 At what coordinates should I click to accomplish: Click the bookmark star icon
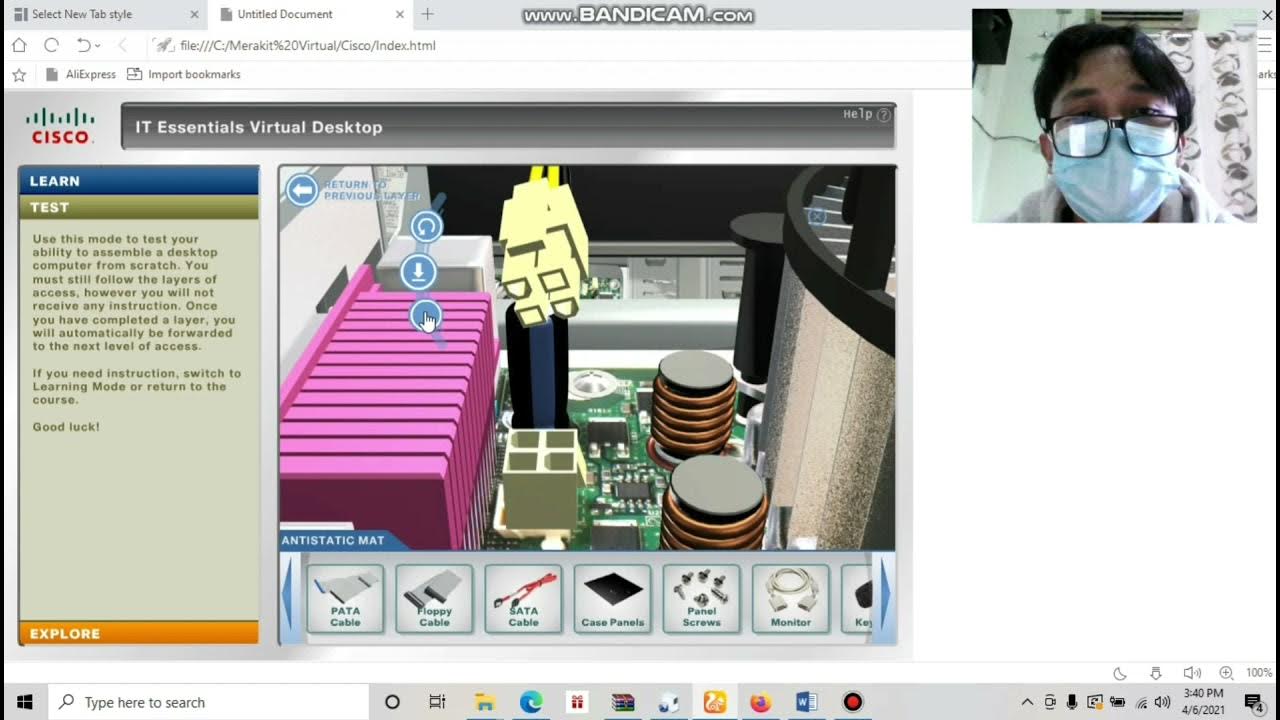point(18,74)
